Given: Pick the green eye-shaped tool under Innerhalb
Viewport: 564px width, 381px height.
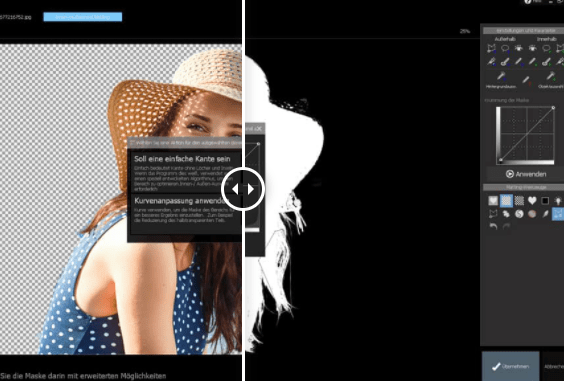Looking at the screenshot, I should [x=533, y=48].
